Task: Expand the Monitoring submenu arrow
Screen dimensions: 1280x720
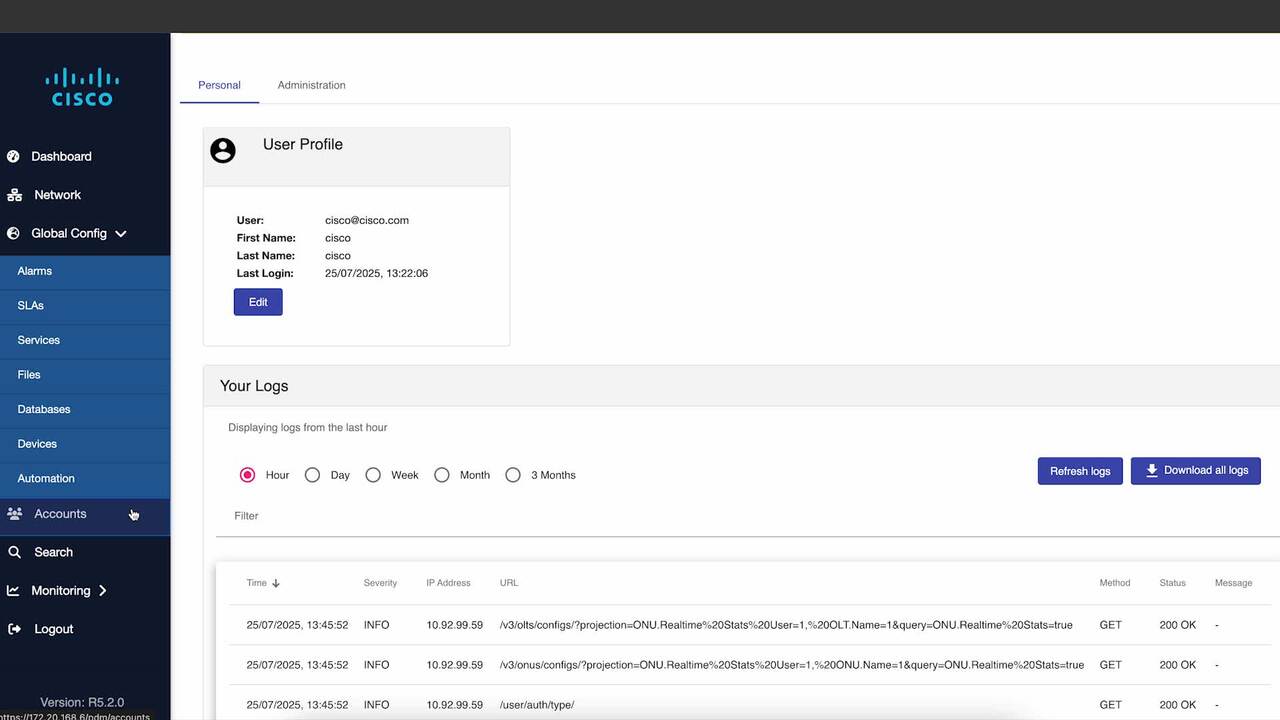Action: pyautogui.click(x=103, y=591)
